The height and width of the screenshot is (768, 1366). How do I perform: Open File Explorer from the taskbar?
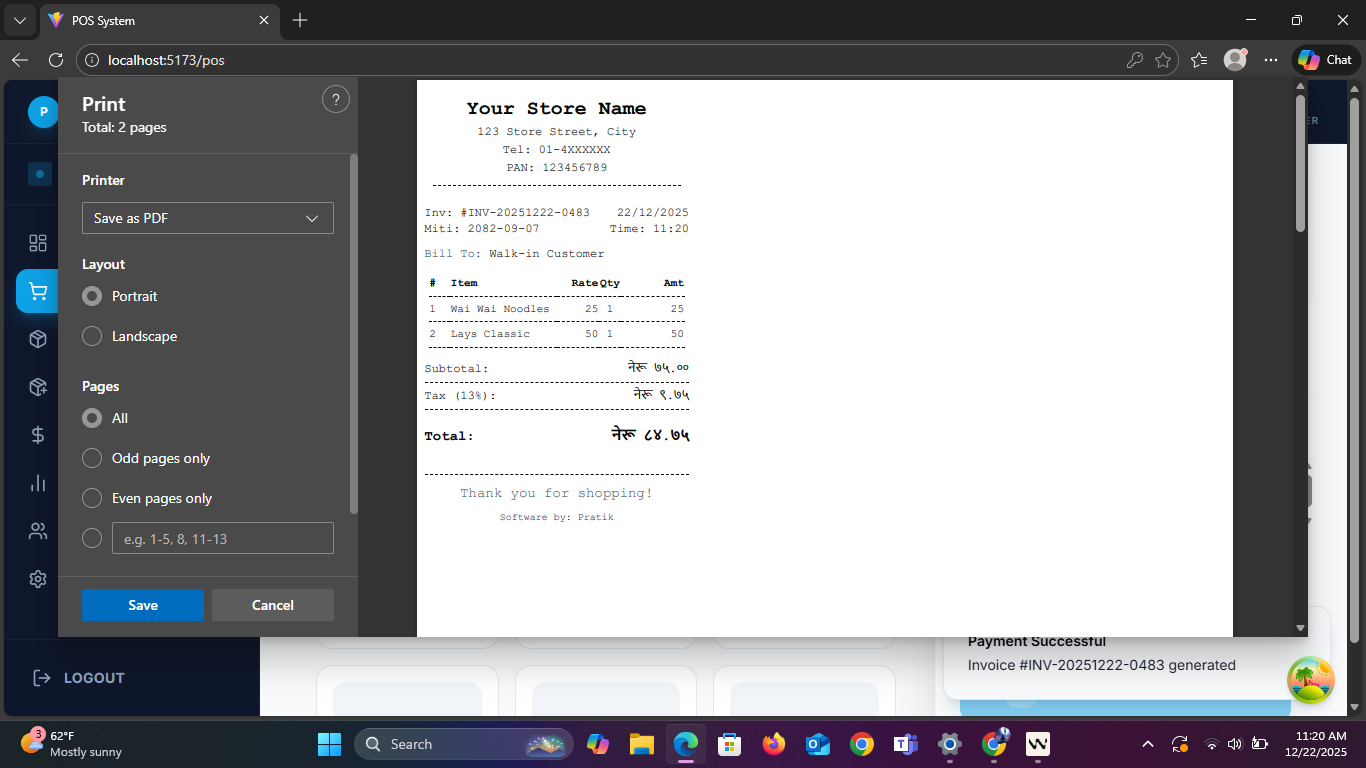642,744
